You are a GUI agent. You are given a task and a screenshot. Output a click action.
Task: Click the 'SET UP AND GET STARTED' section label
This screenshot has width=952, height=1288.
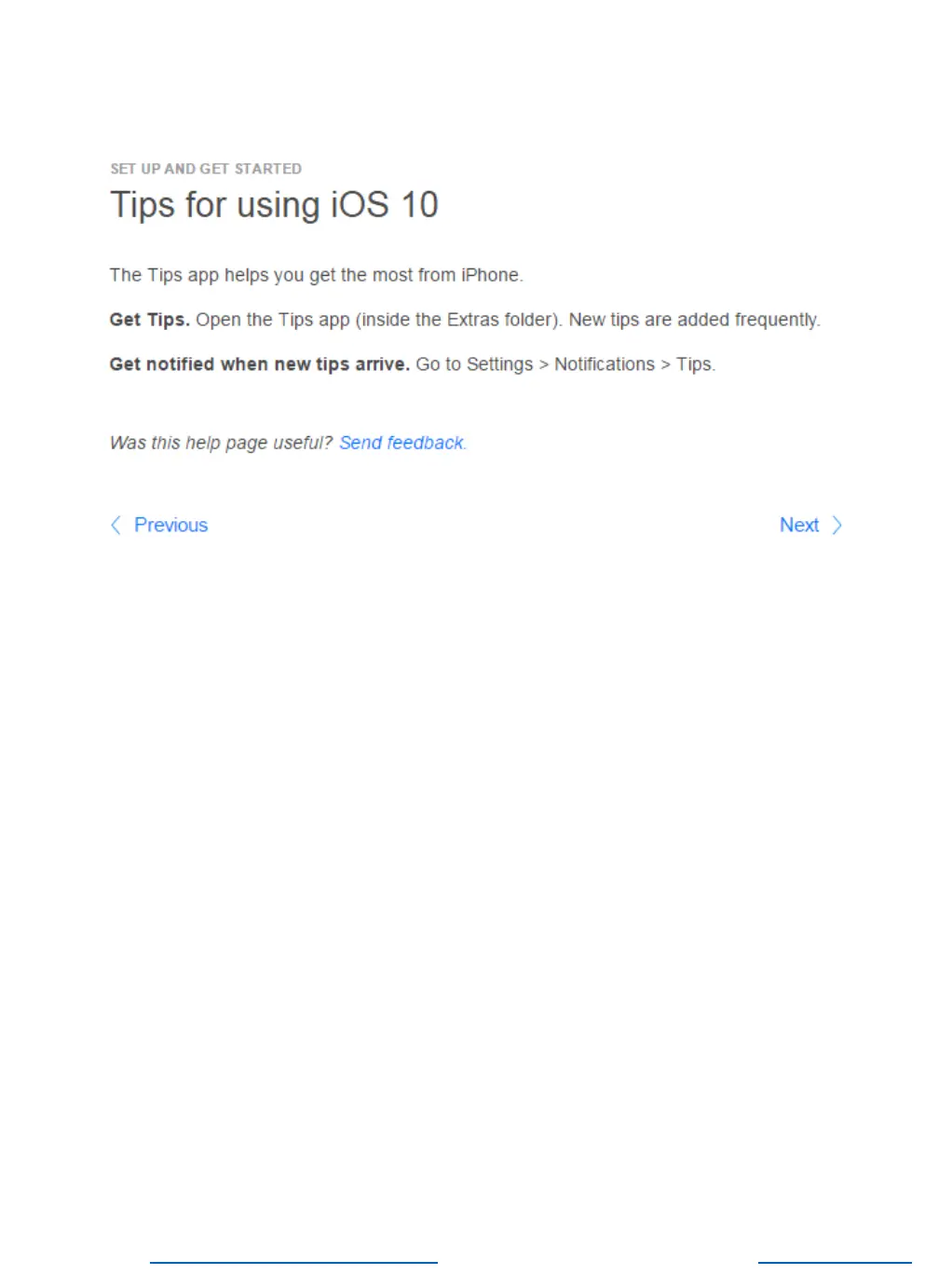tap(206, 169)
